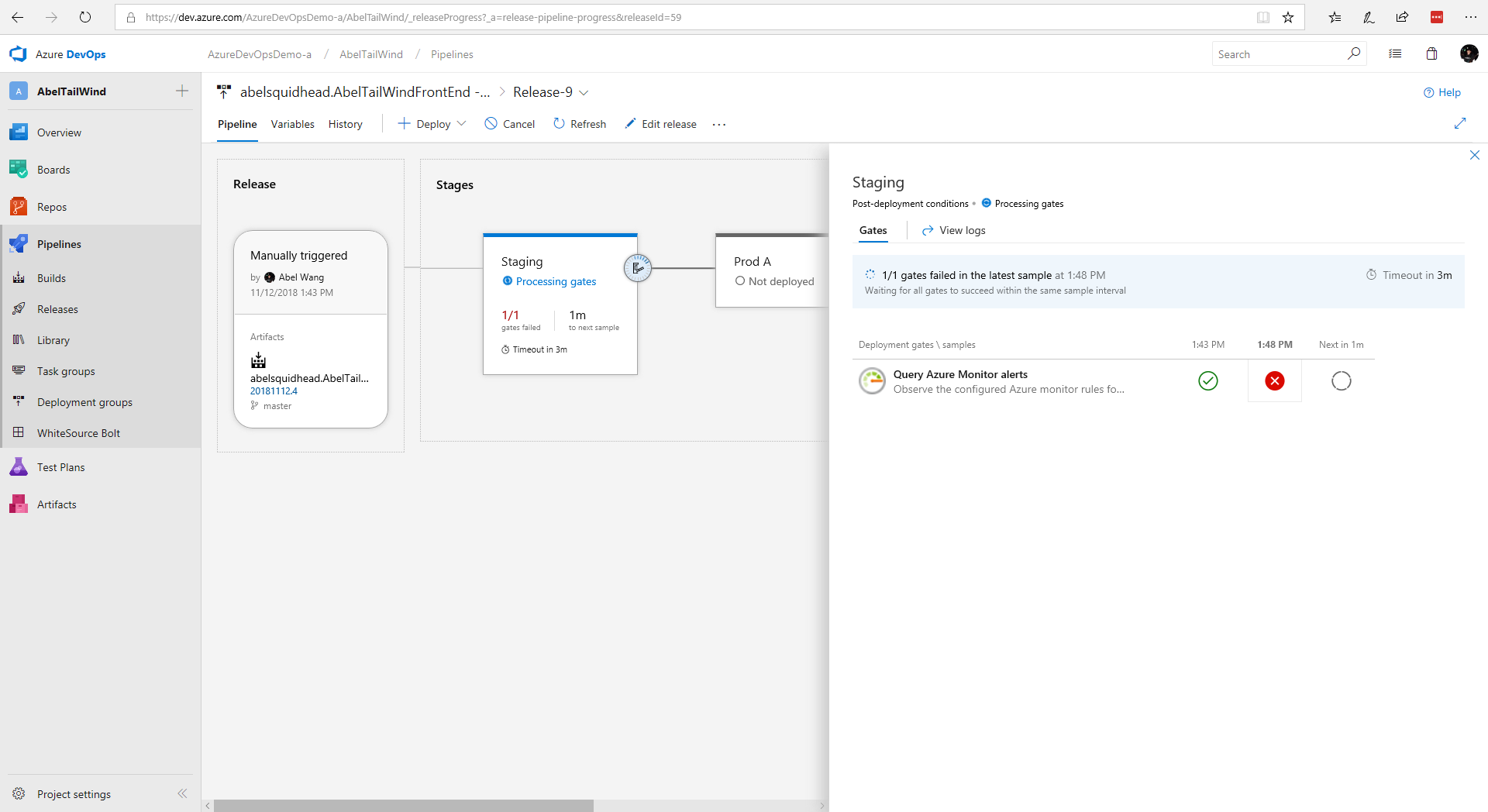Image resolution: width=1488 pixels, height=812 pixels.
Task: Reload the page with browser refresh
Action: pyautogui.click(x=85, y=17)
